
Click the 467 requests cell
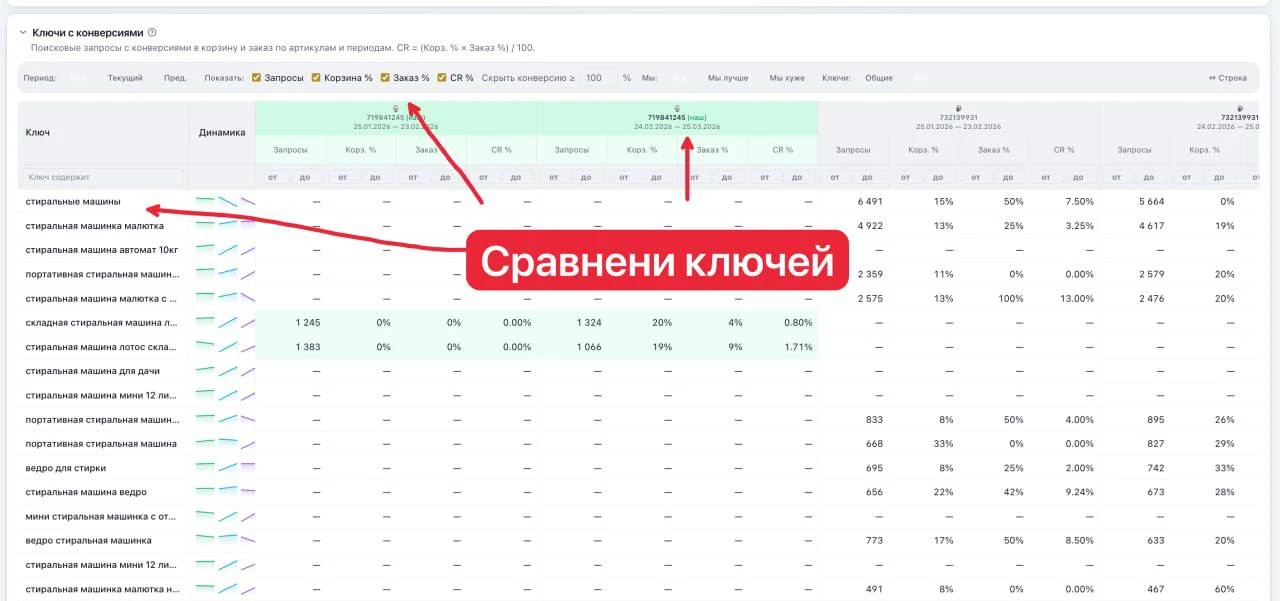1156,588
